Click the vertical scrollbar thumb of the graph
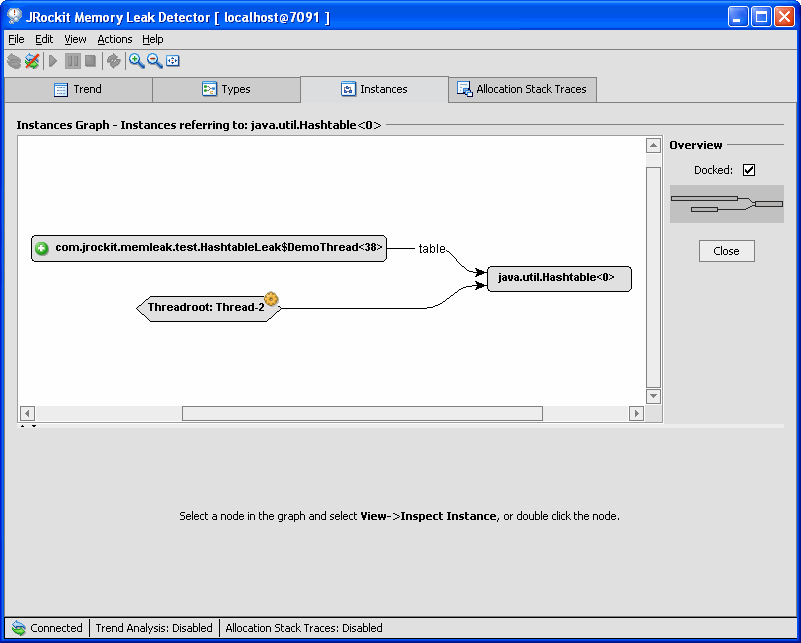Screen dimensions: 801x643 pos(653,277)
